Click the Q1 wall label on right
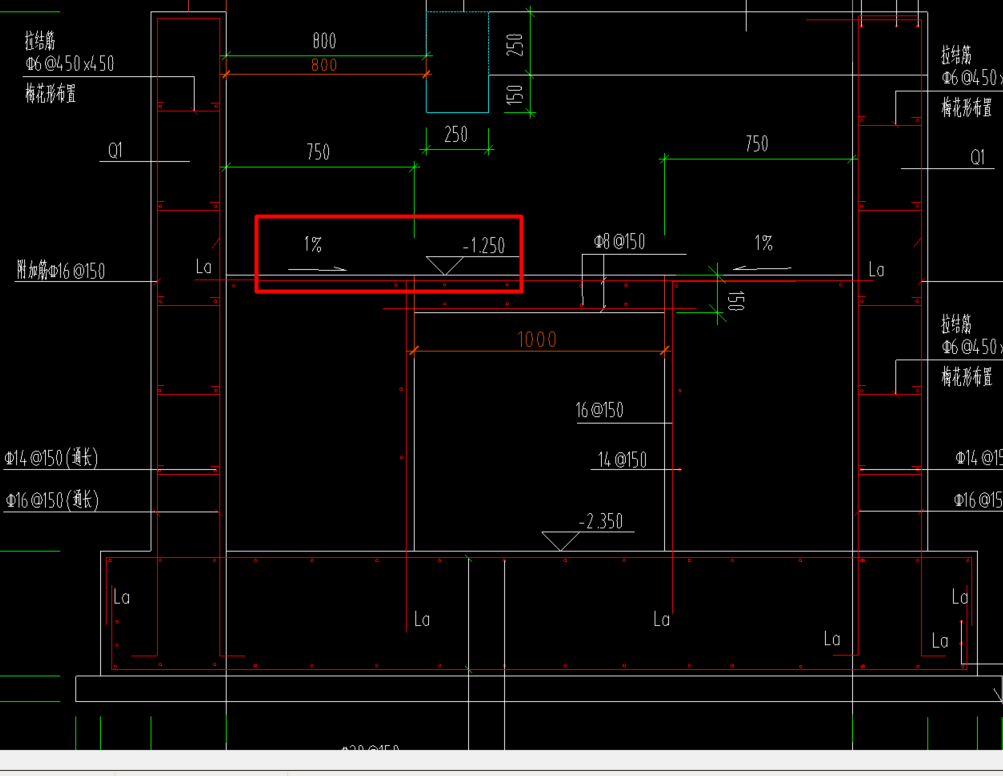1003x776 pixels. point(977,157)
